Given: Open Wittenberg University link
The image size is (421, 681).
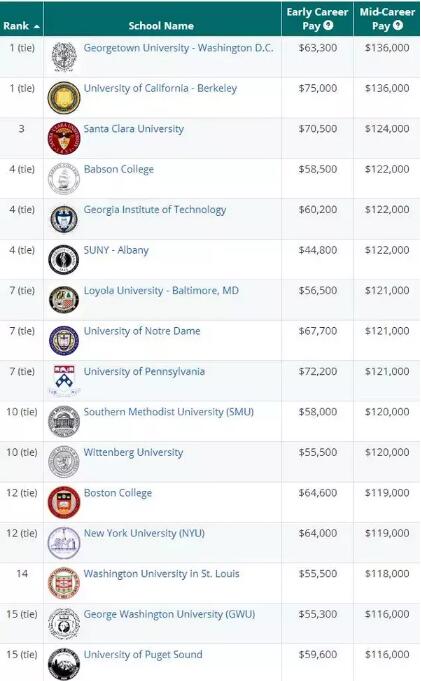Looking at the screenshot, I should point(133,452).
